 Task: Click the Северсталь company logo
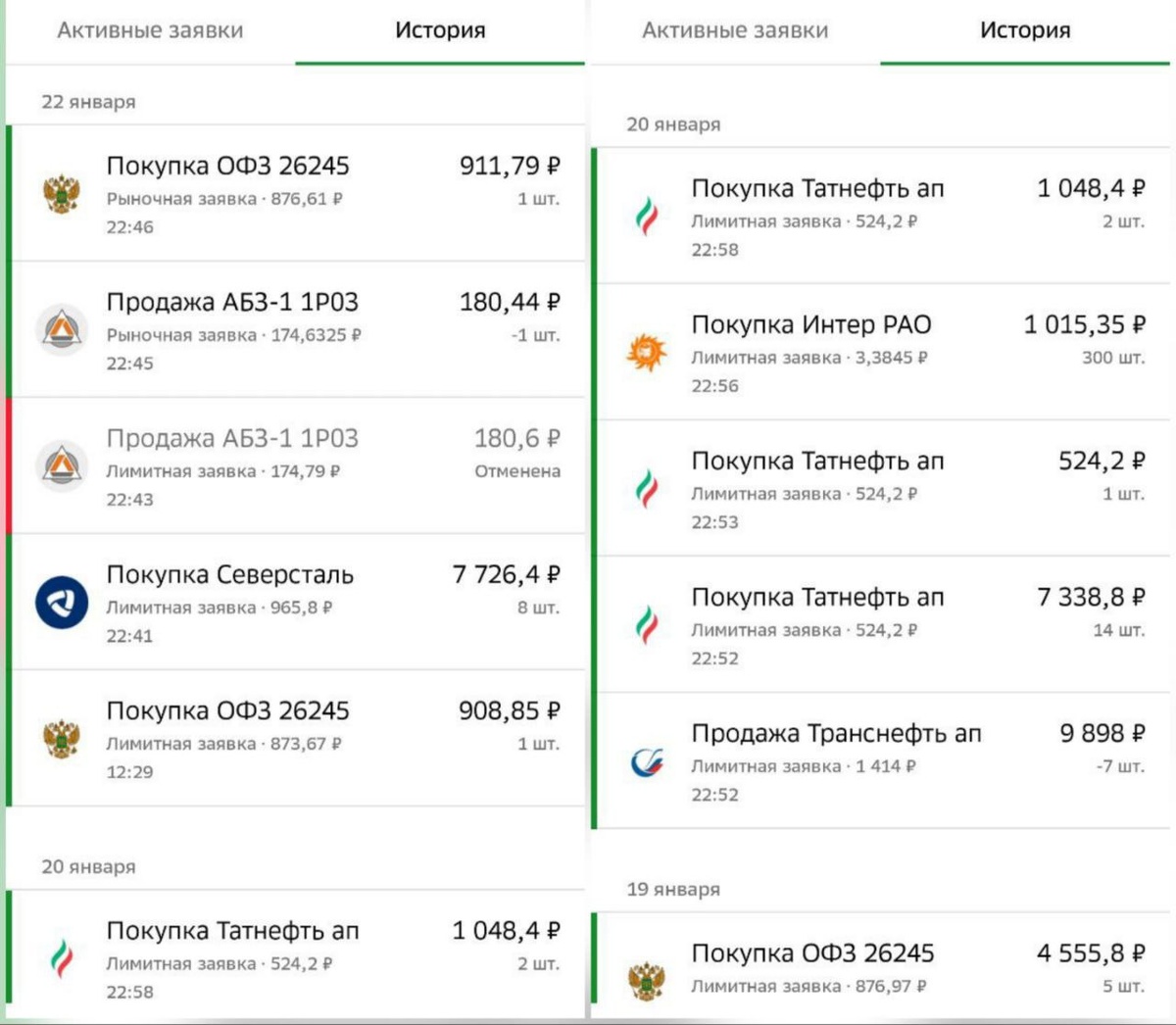(x=62, y=602)
